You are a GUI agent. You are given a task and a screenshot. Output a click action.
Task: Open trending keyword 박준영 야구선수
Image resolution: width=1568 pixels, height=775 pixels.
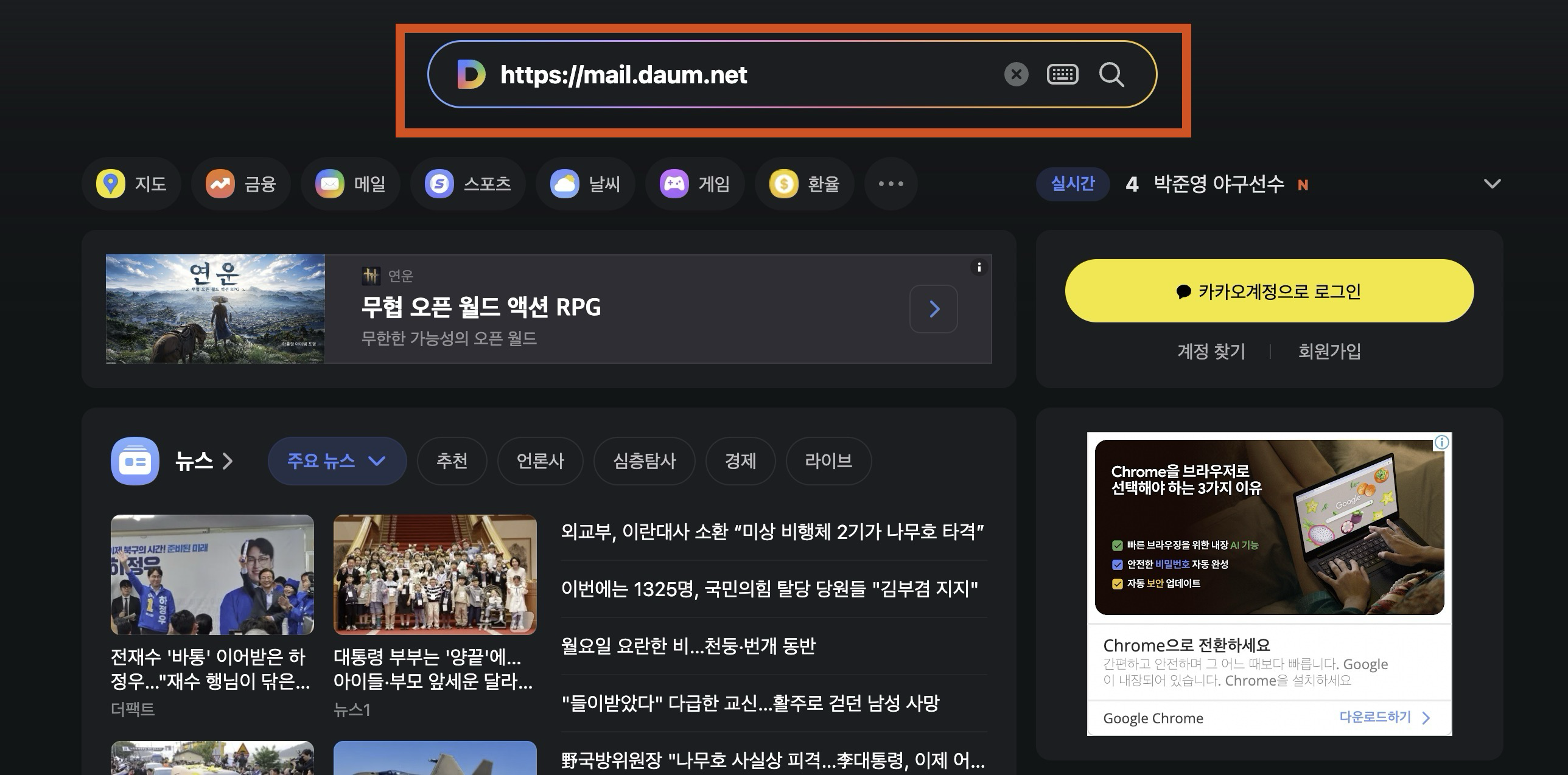pyautogui.click(x=1219, y=184)
